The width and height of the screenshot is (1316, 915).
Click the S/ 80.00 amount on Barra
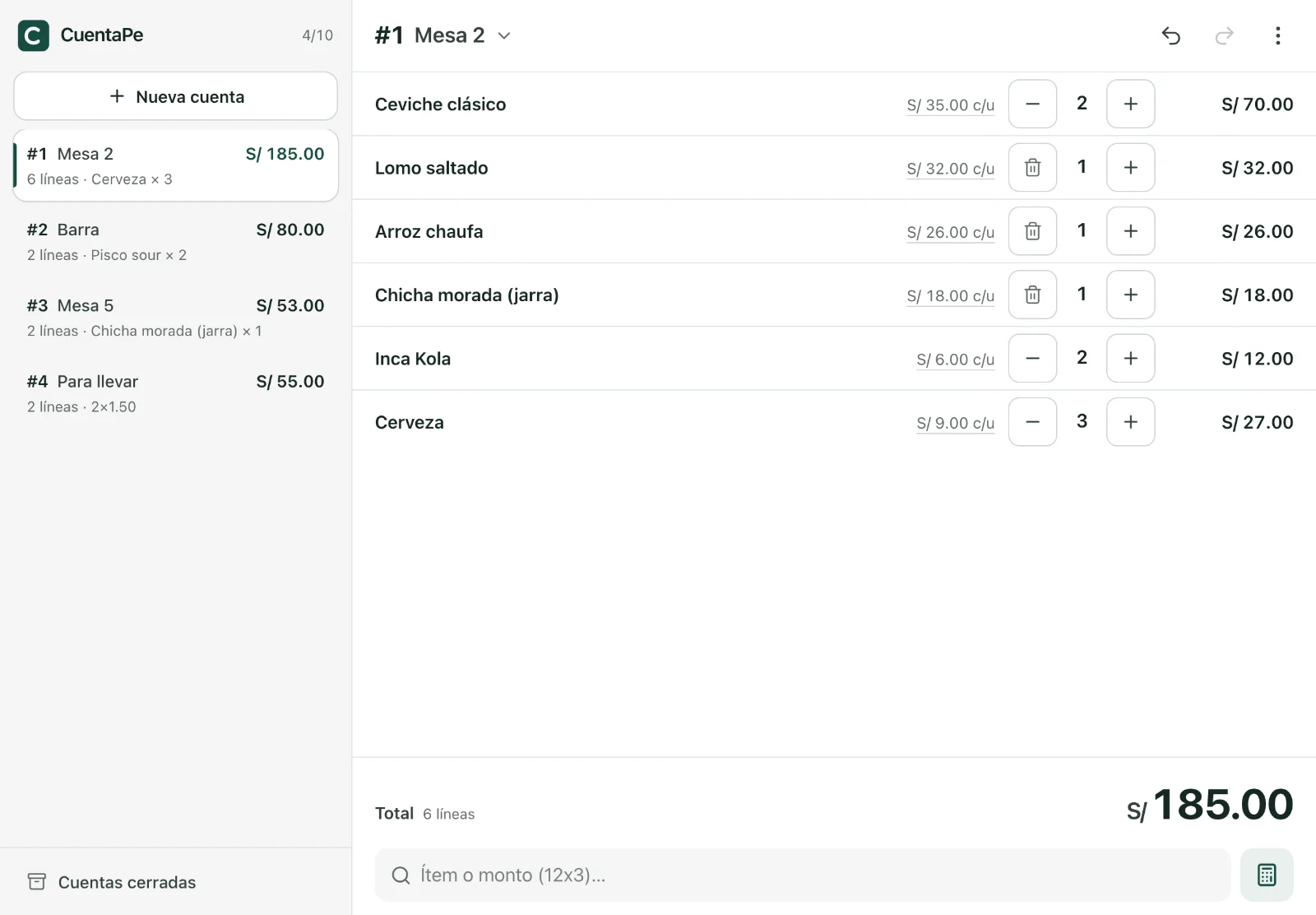click(290, 230)
